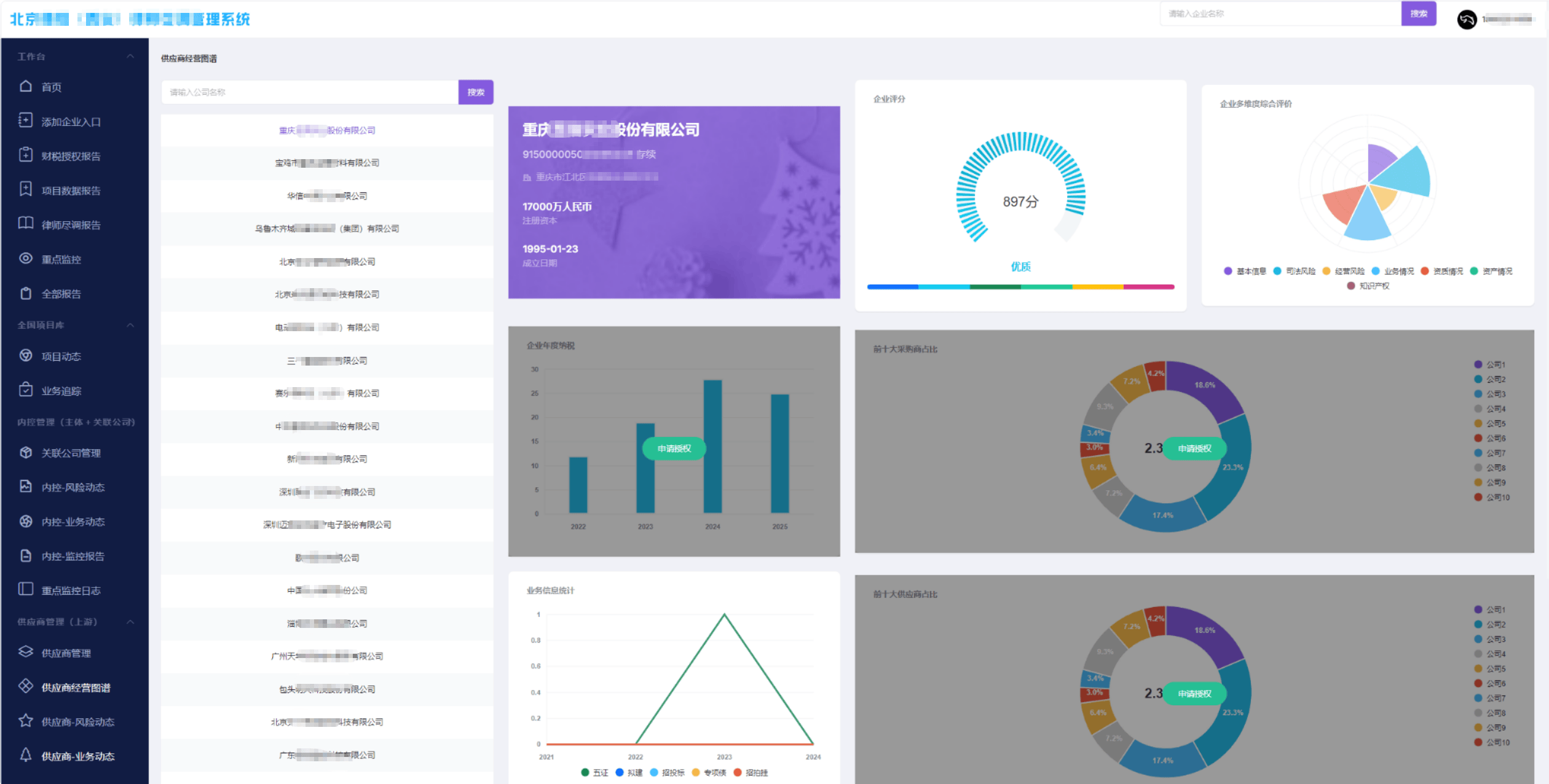This screenshot has height=784, width=1549.
Task: Collapse the 工作台 sidebar section
Action: [x=130, y=56]
